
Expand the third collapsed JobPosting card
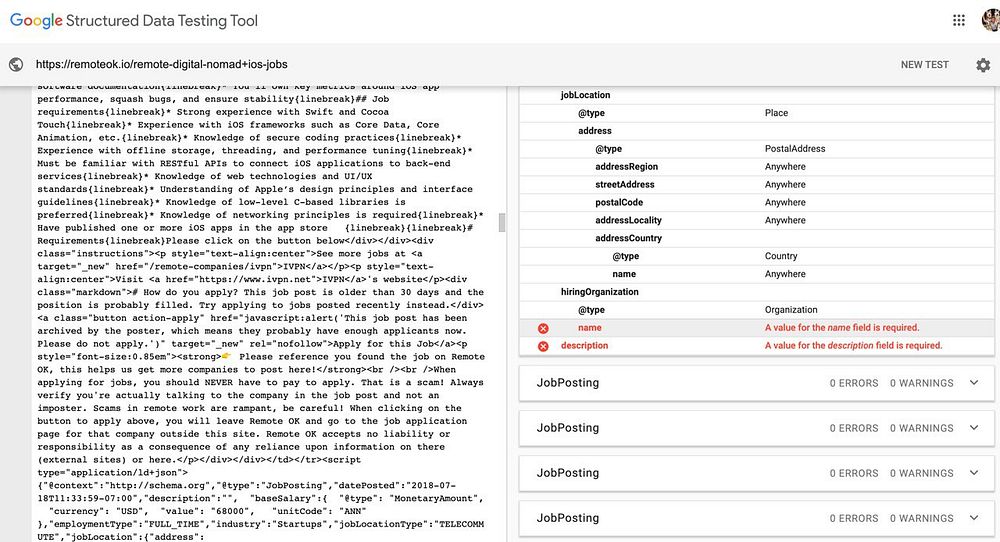pyautogui.click(x=757, y=473)
